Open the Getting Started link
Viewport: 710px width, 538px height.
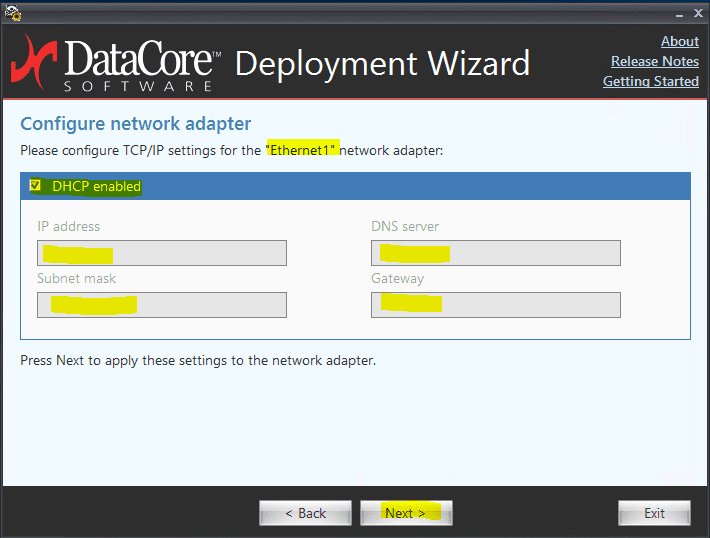(650, 81)
